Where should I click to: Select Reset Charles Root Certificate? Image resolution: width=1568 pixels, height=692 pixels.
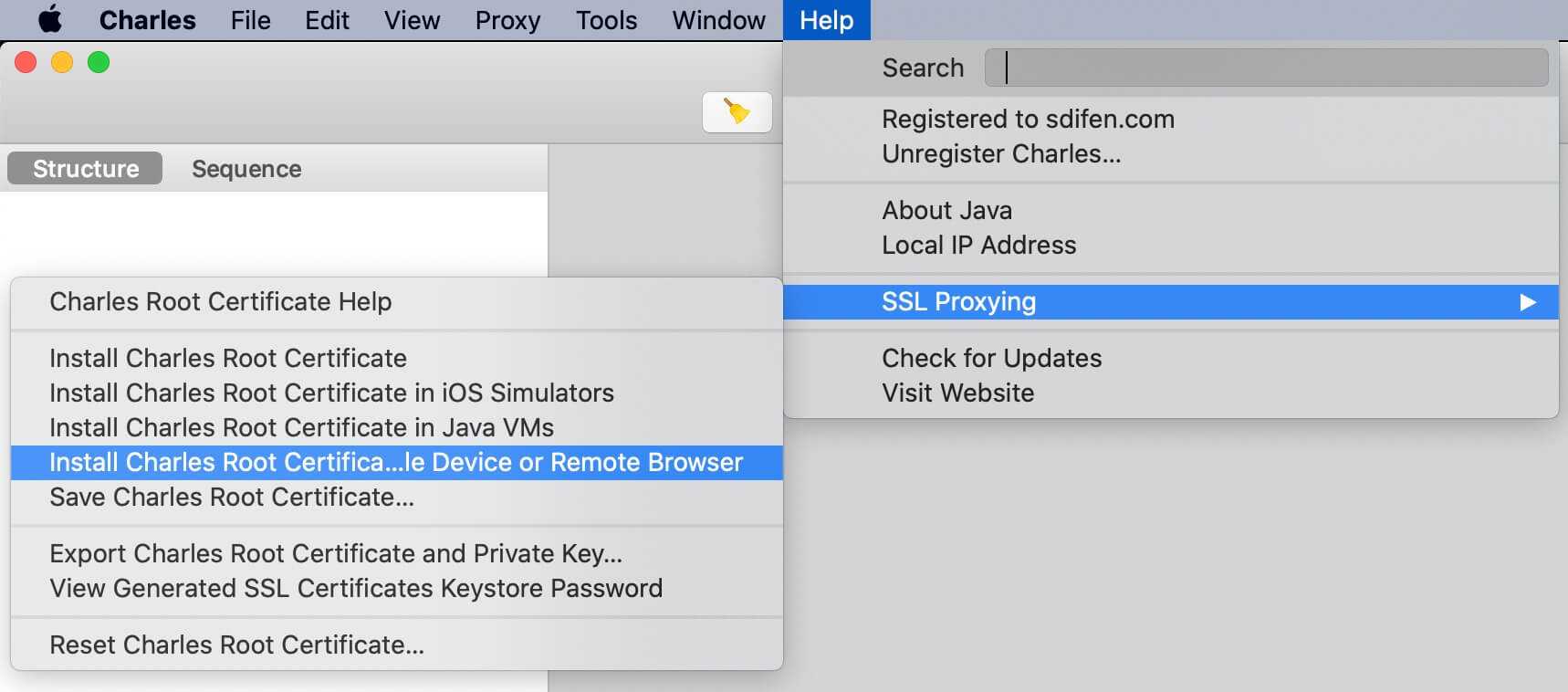(x=236, y=645)
